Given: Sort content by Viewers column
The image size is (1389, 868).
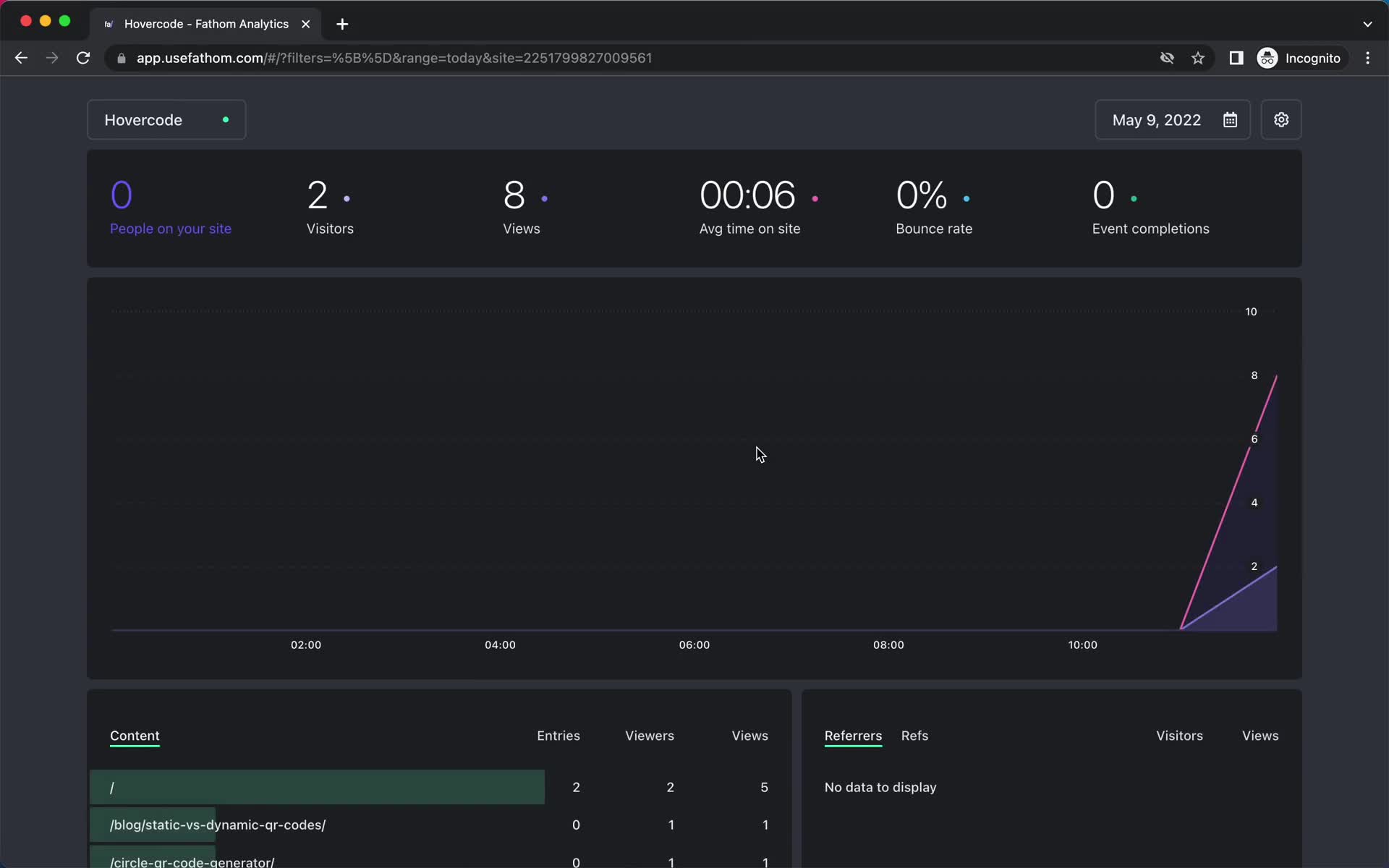Looking at the screenshot, I should (650, 736).
